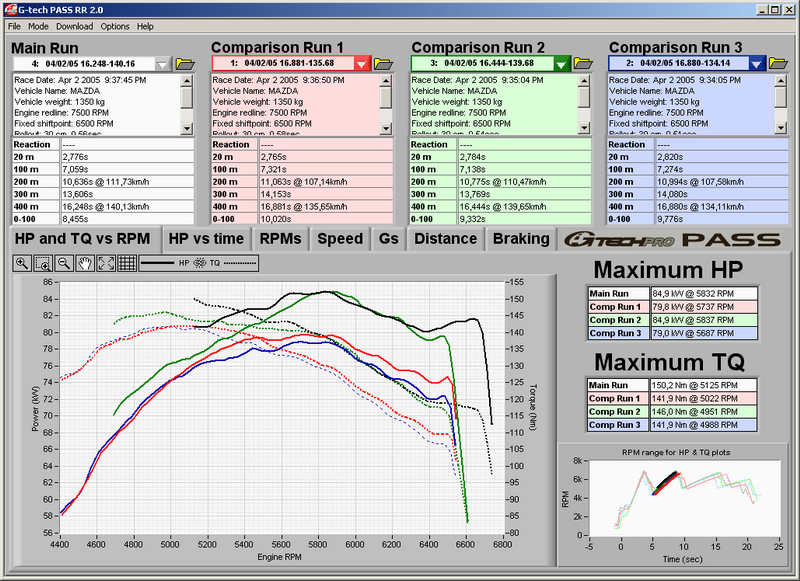Screen dimensions: 800x581
Task: Click scroll-up arrow in Main Run info box
Action: [x=187, y=80]
